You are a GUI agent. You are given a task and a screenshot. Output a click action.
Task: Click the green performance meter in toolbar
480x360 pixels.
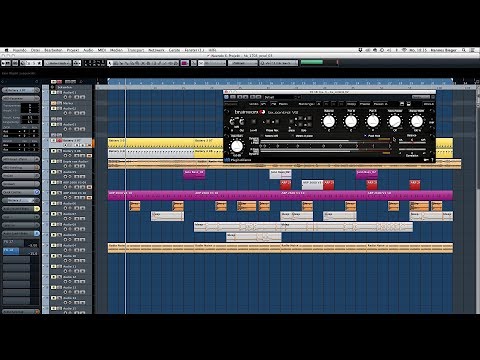click(x=312, y=62)
